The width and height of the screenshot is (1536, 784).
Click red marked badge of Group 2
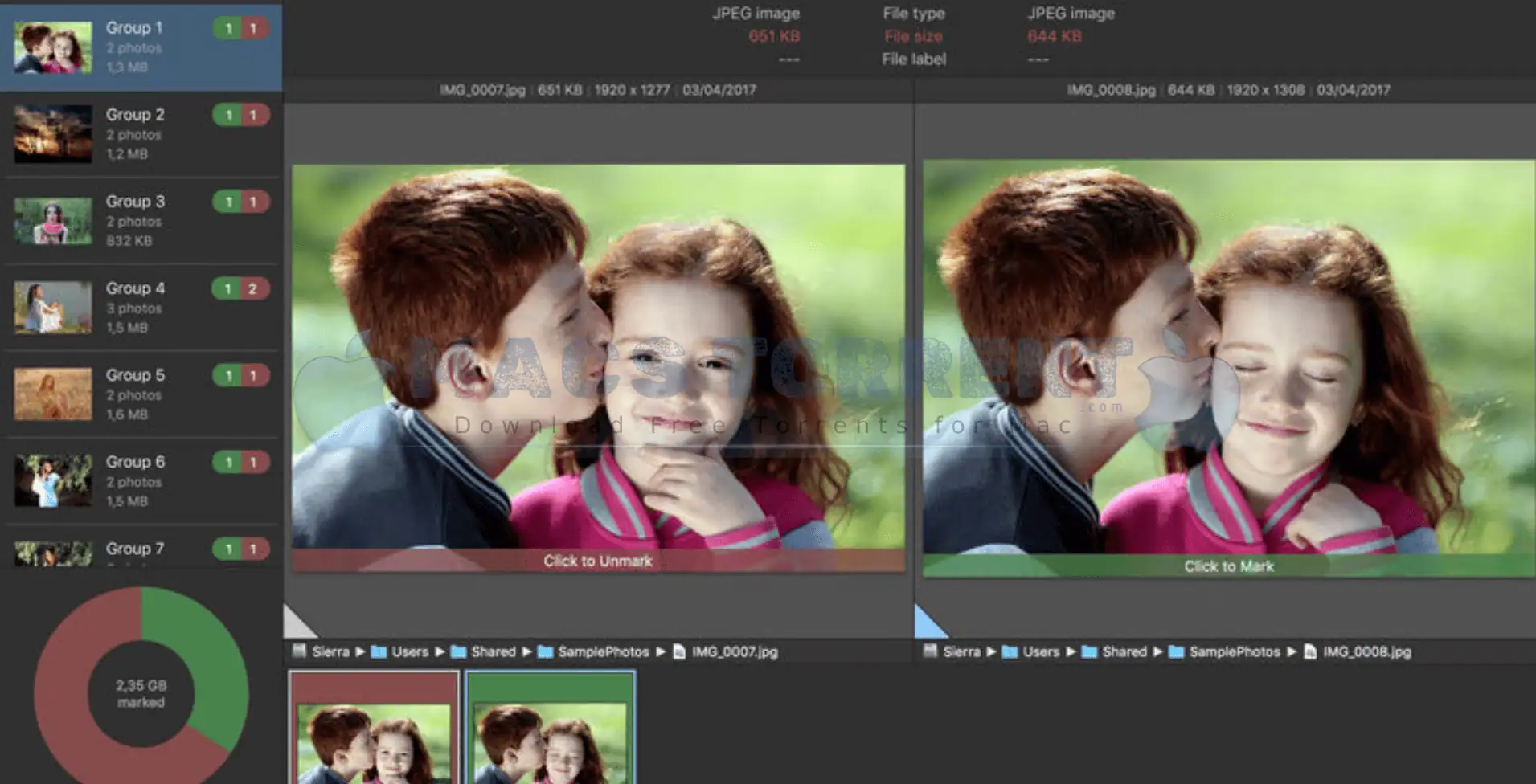click(254, 115)
